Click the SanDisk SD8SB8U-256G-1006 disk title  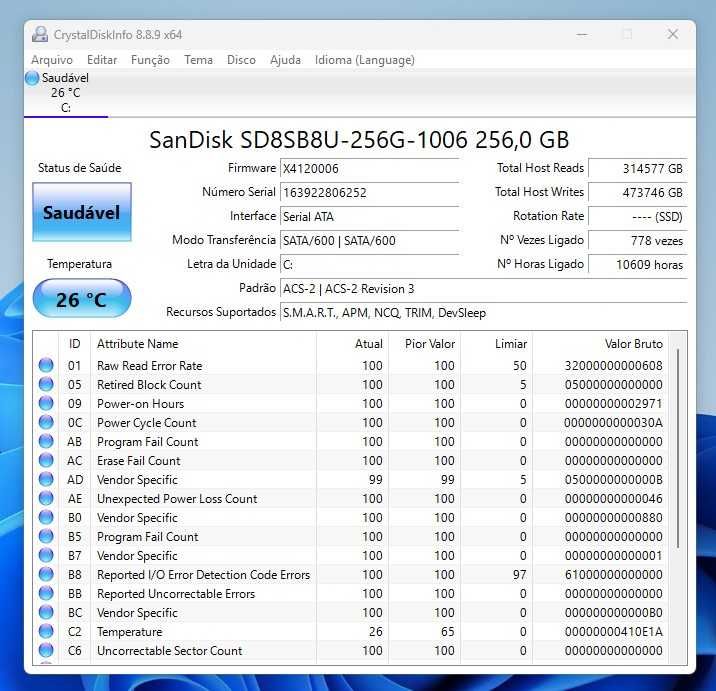pos(359,140)
